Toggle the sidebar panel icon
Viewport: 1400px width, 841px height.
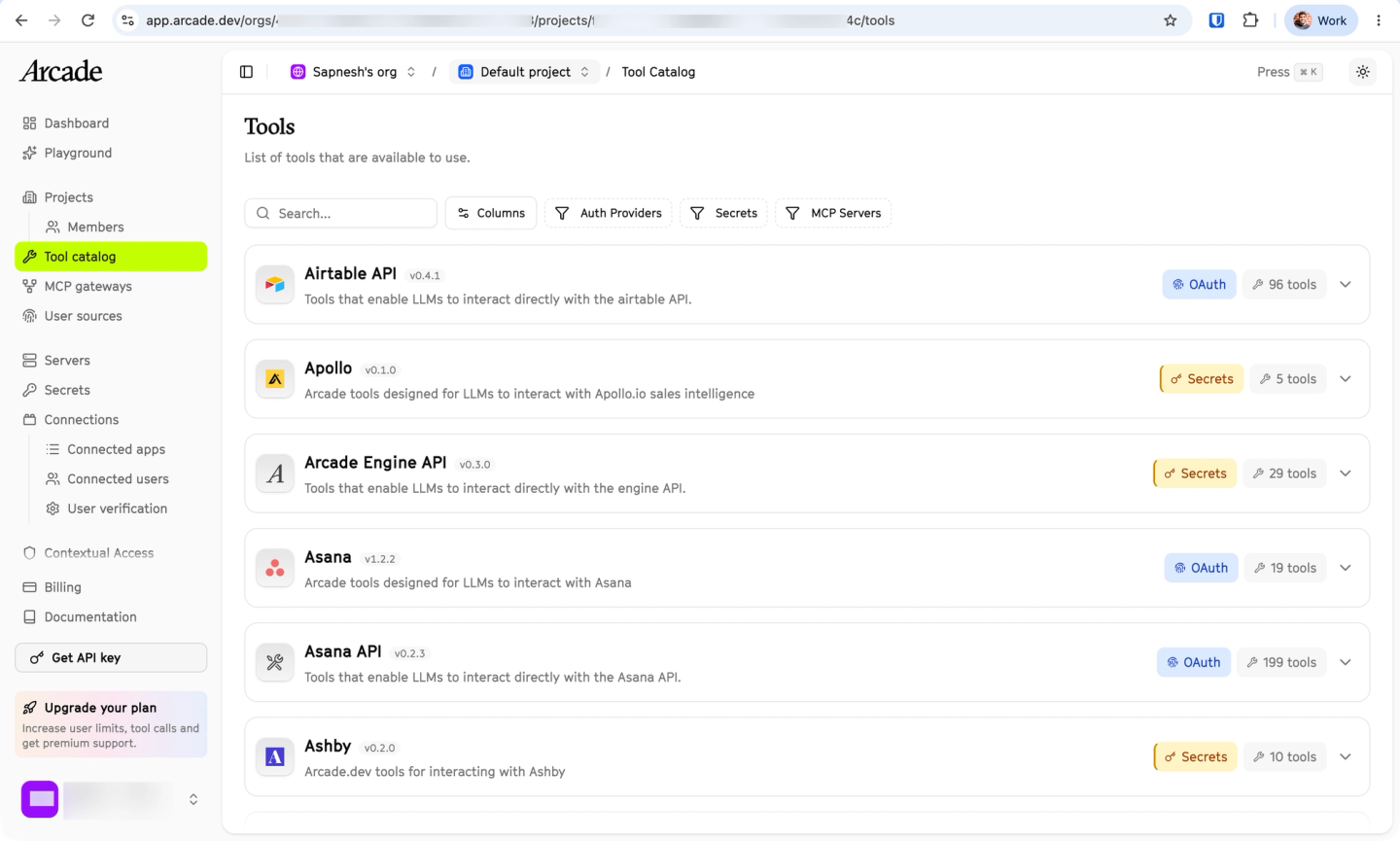246,72
